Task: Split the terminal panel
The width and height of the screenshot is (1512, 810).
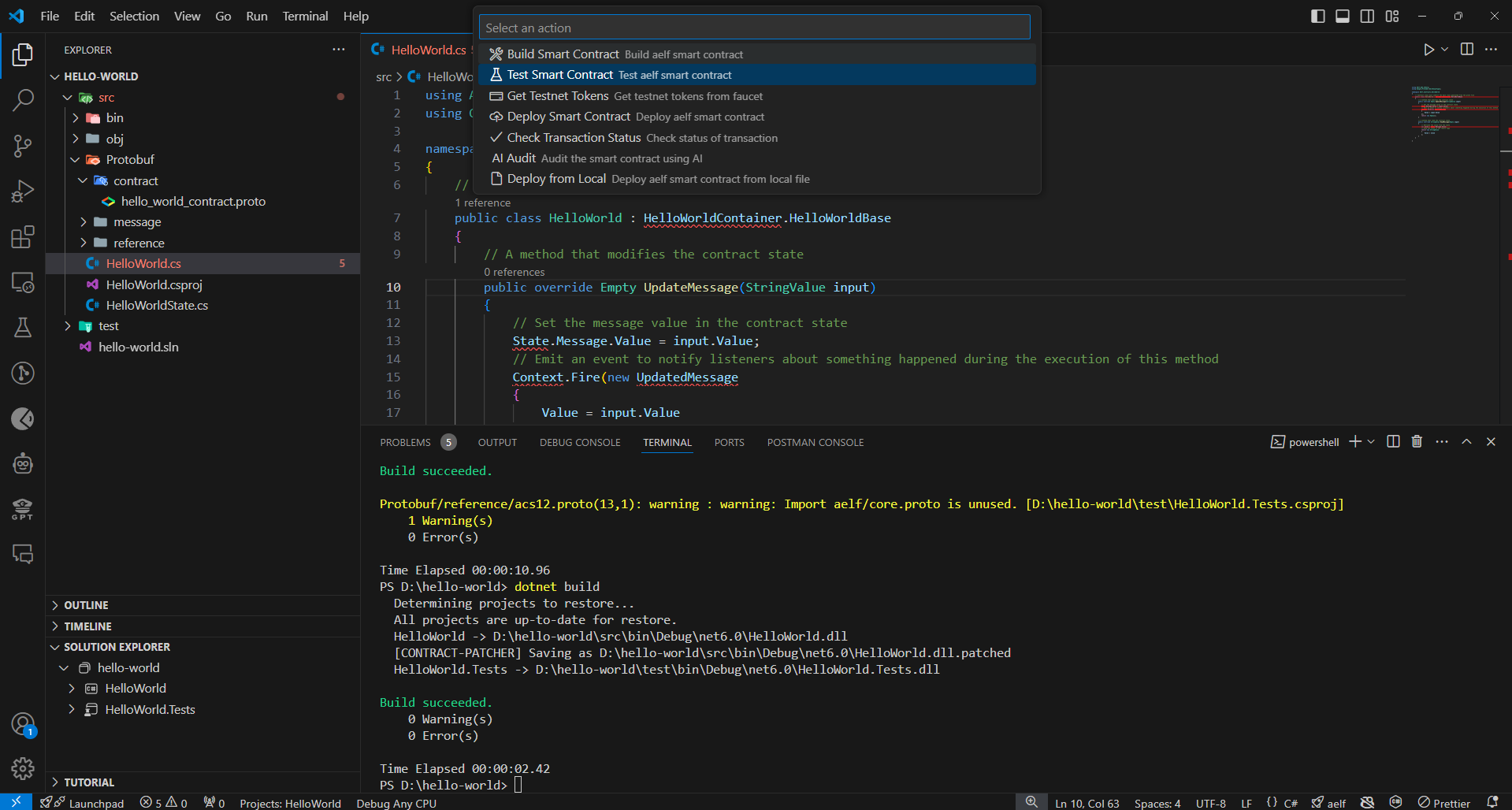Action: tap(1393, 442)
